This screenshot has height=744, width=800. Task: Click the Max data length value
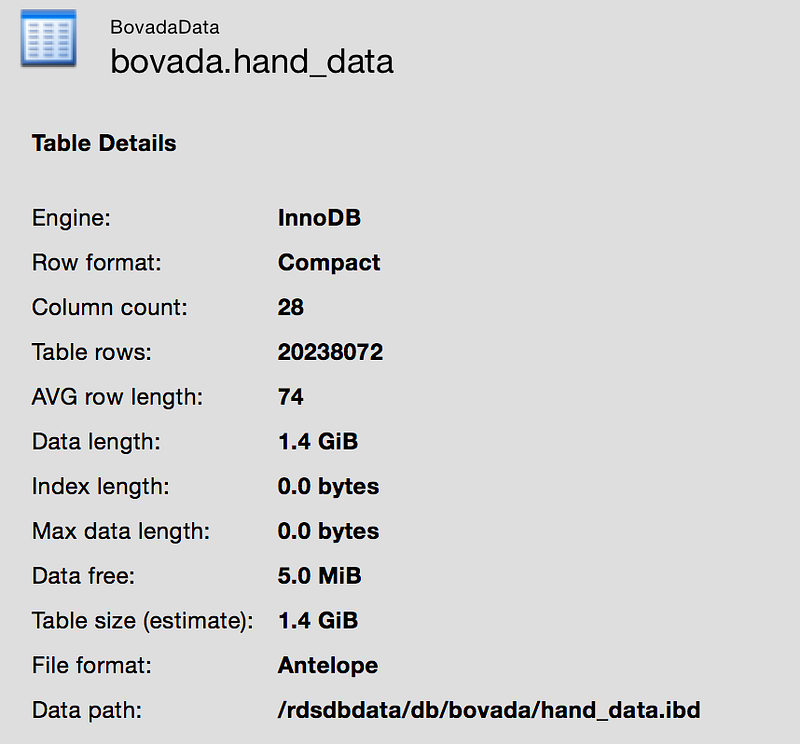click(328, 531)
